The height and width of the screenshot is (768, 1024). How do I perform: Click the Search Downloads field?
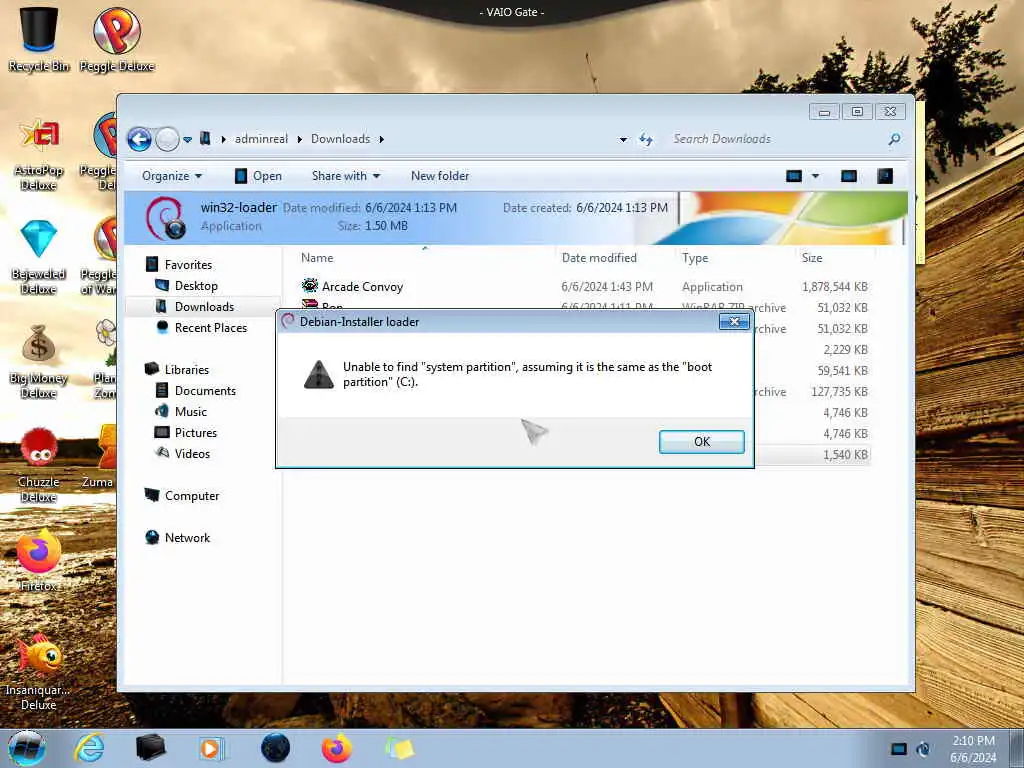point(777,139)
